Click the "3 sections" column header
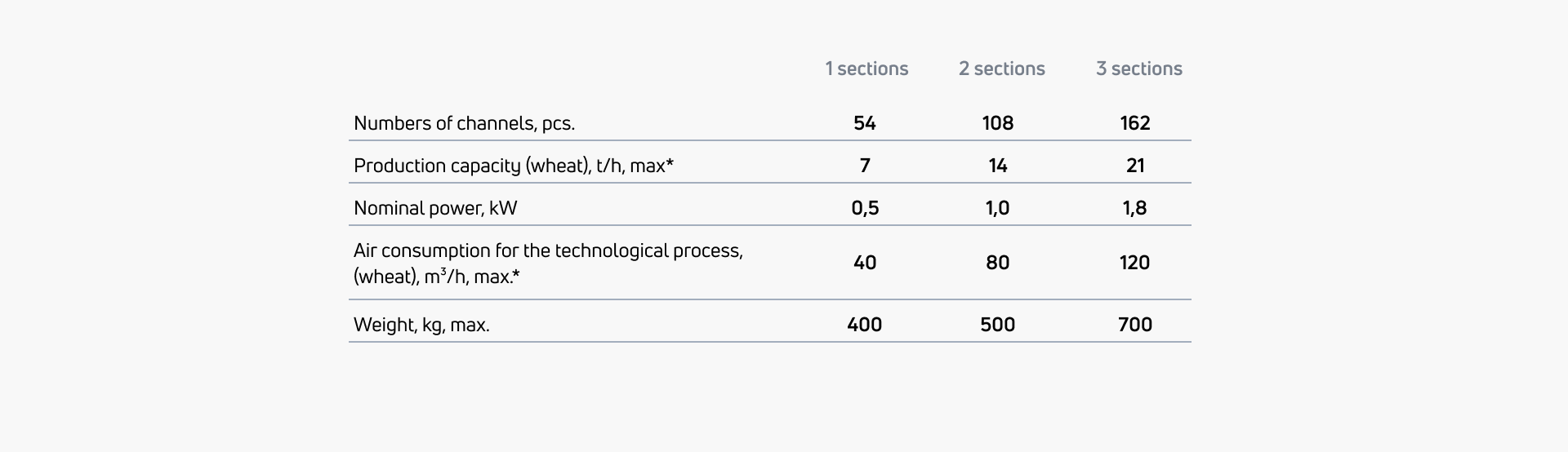Screen dimensions: 1568x452 pos(1138,69)
